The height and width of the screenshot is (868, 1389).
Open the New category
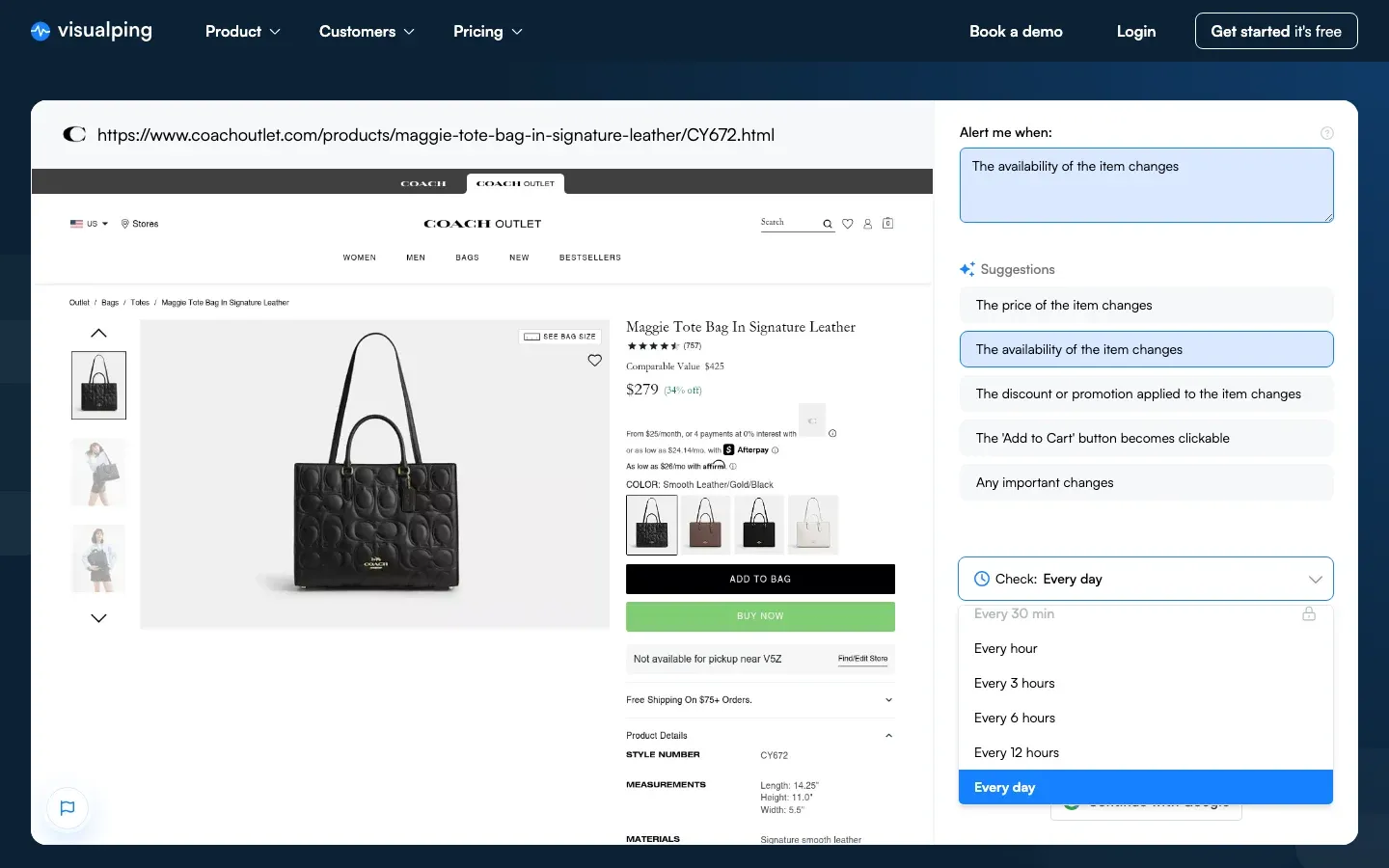click(519, 258)
